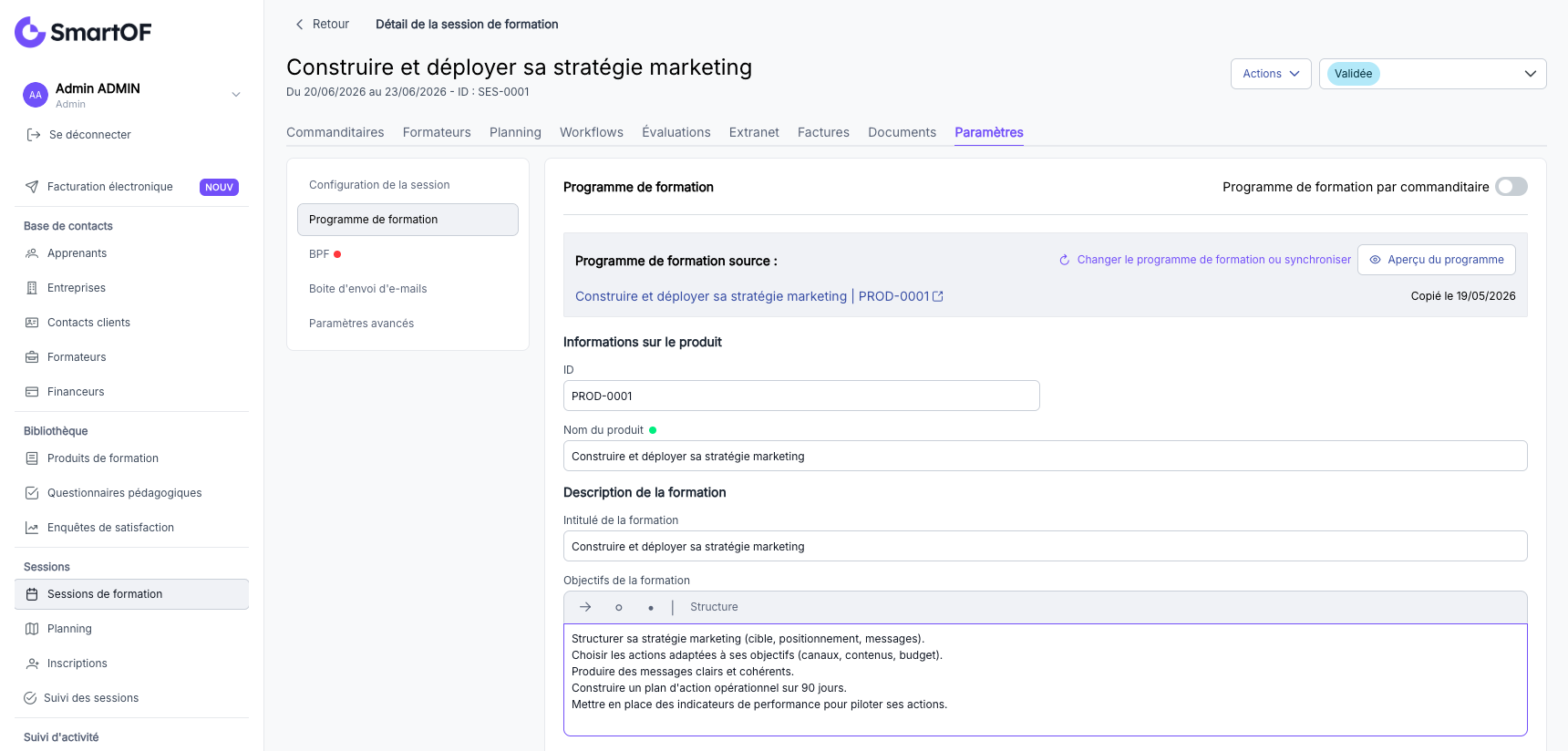Switch to the Évaluations tab

676,132
